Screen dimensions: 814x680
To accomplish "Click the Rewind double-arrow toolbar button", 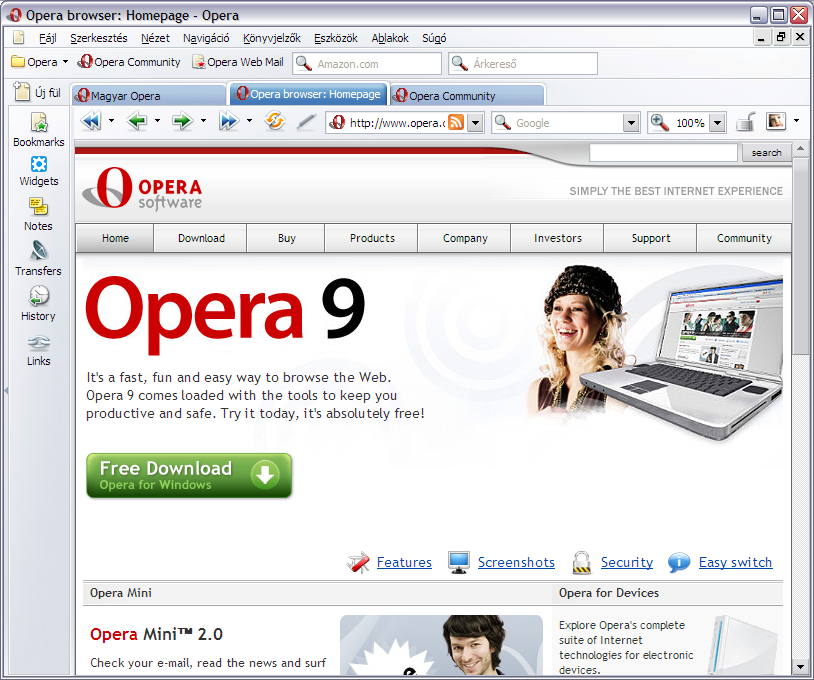I will point(91,121).
